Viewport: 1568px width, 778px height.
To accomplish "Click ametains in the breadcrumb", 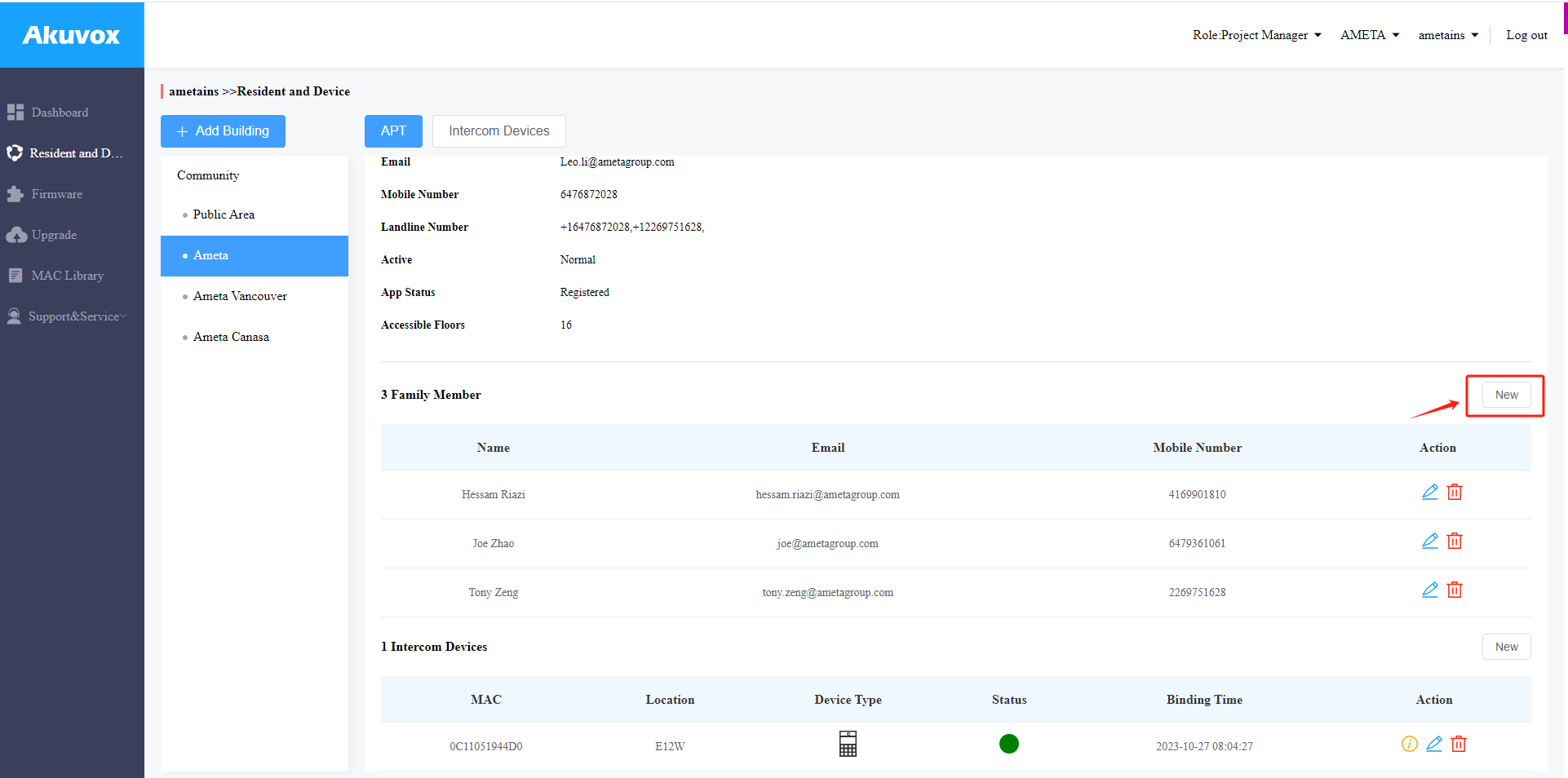I will click(x=194, y=91).
